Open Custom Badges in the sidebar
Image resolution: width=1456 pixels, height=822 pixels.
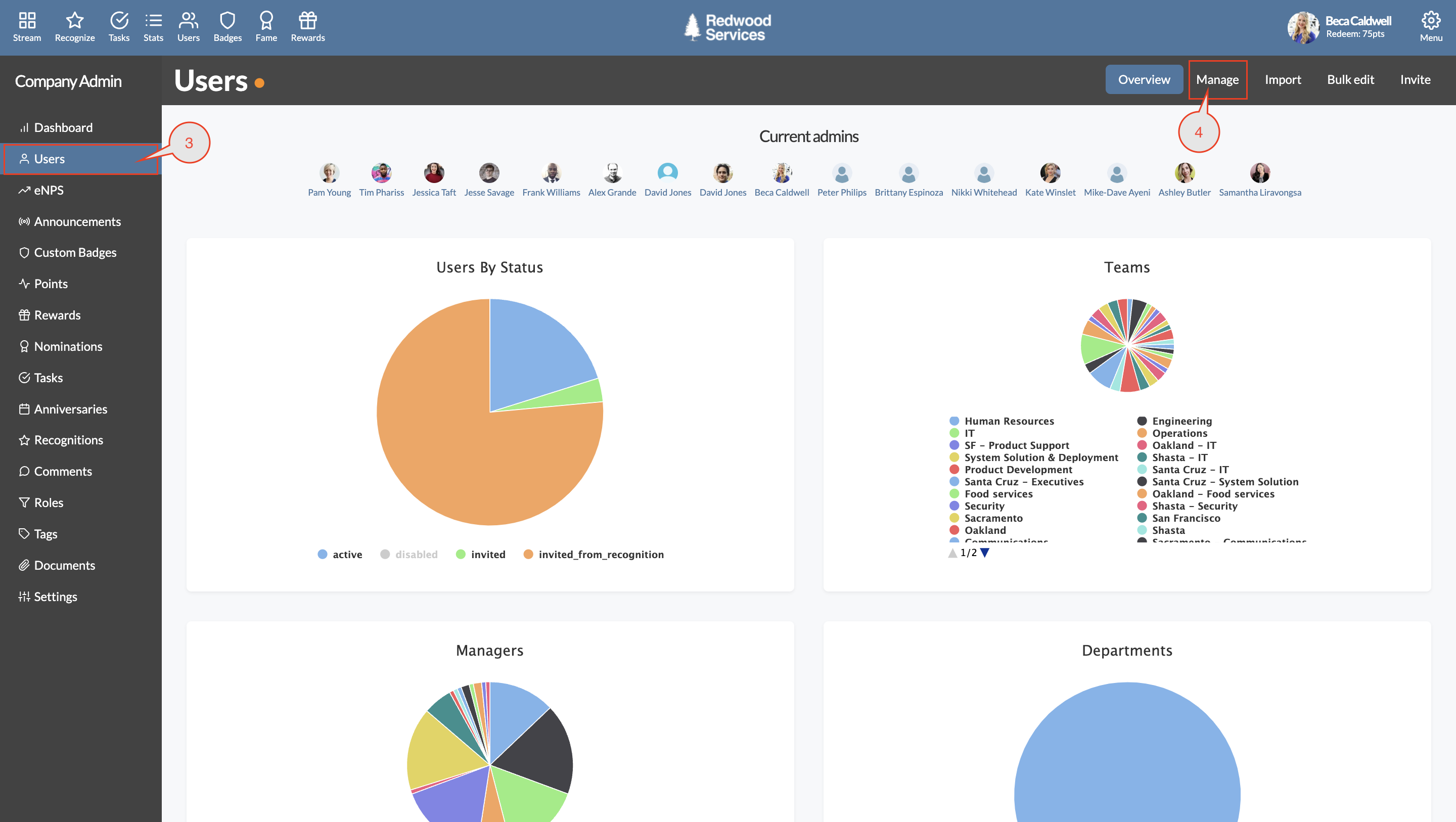pyautogui.click(x=81, y=252)
